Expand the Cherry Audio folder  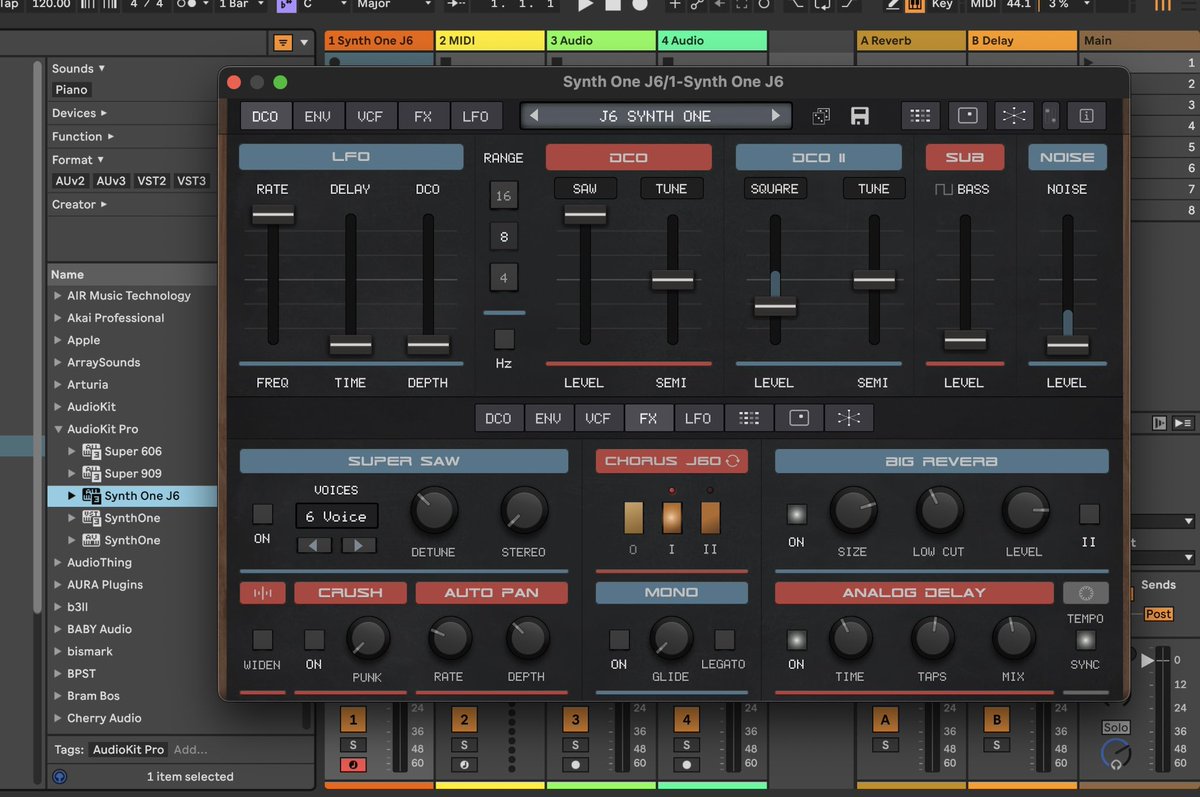click(58, 718)
